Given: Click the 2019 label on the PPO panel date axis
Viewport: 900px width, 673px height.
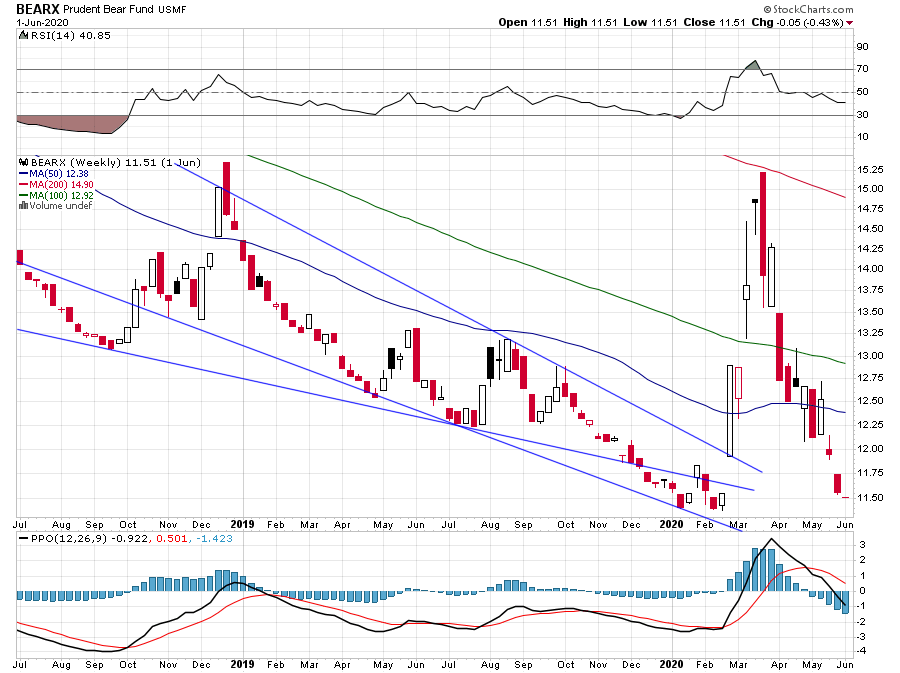Looking at the screenshot, I should pos(242,664).
